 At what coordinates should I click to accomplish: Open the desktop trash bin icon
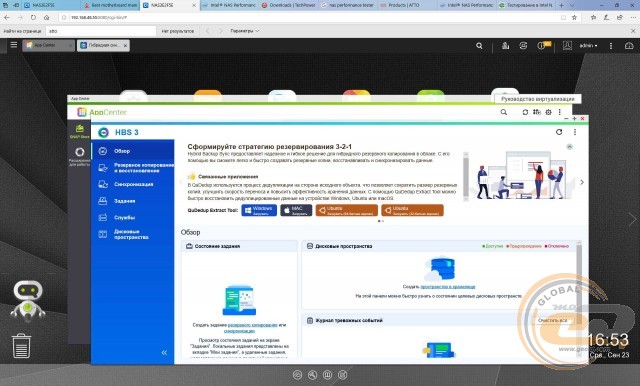[21, 346]
